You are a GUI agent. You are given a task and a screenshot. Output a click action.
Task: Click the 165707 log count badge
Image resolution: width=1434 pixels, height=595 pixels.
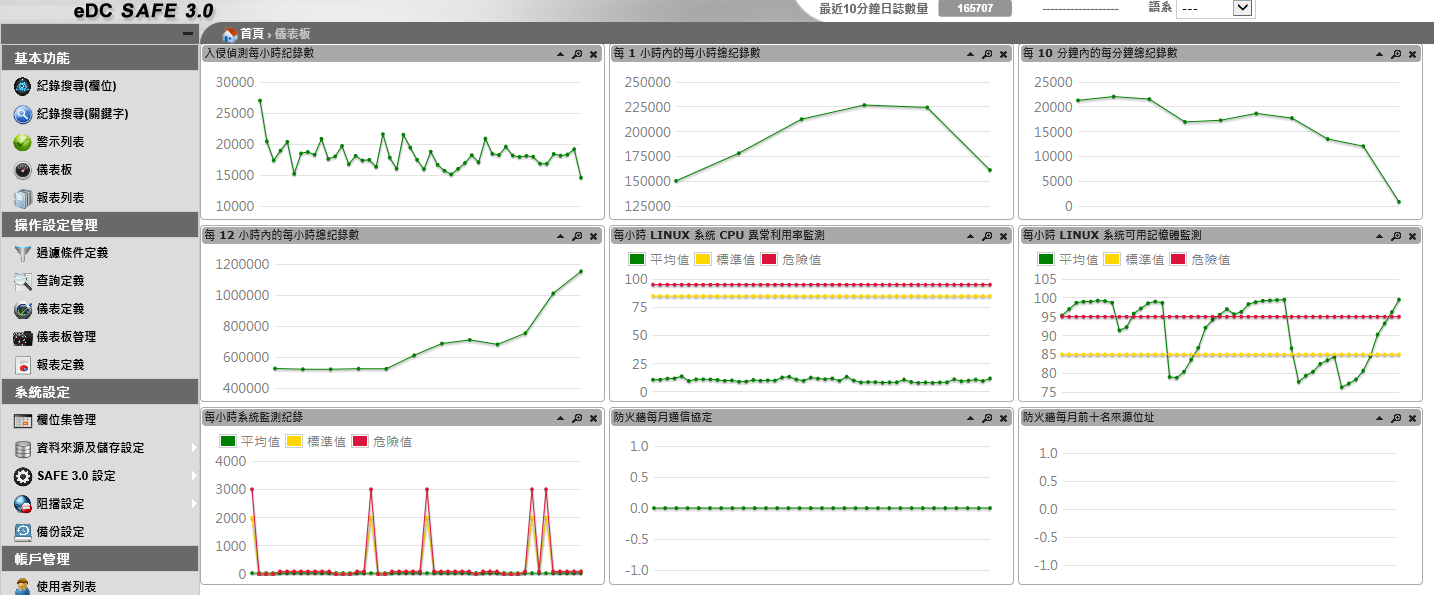(x=974, y=8)
